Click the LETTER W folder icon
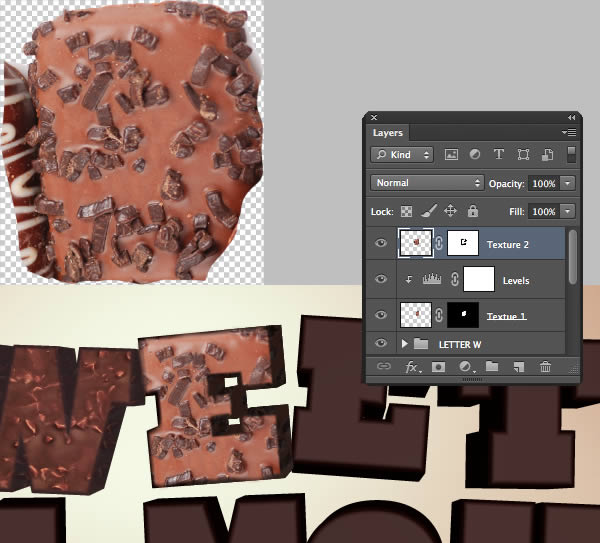600x543 pixels. tap(421, 343)
